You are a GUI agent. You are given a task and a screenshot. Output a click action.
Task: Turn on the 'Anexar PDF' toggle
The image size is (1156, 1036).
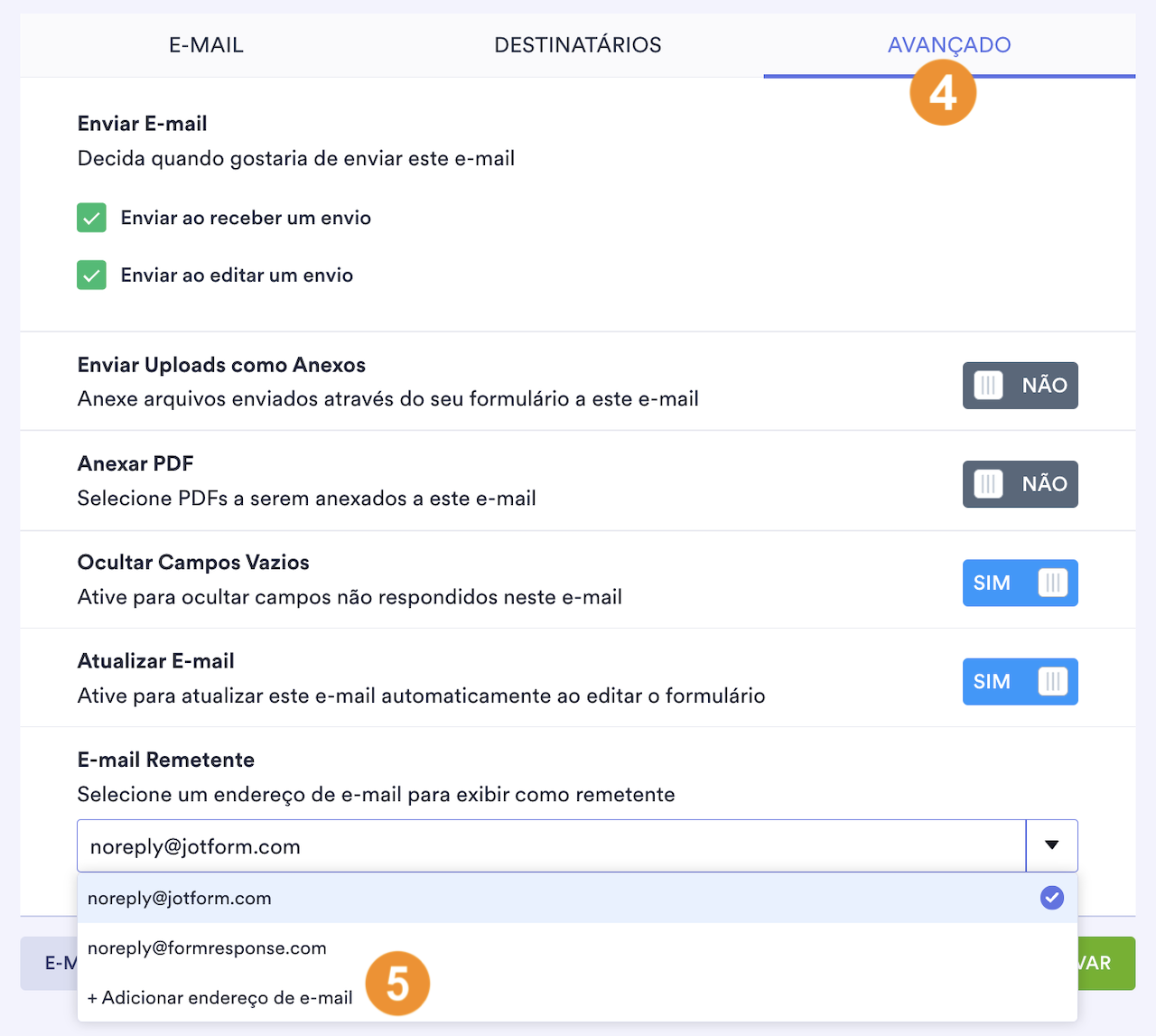1020,484
